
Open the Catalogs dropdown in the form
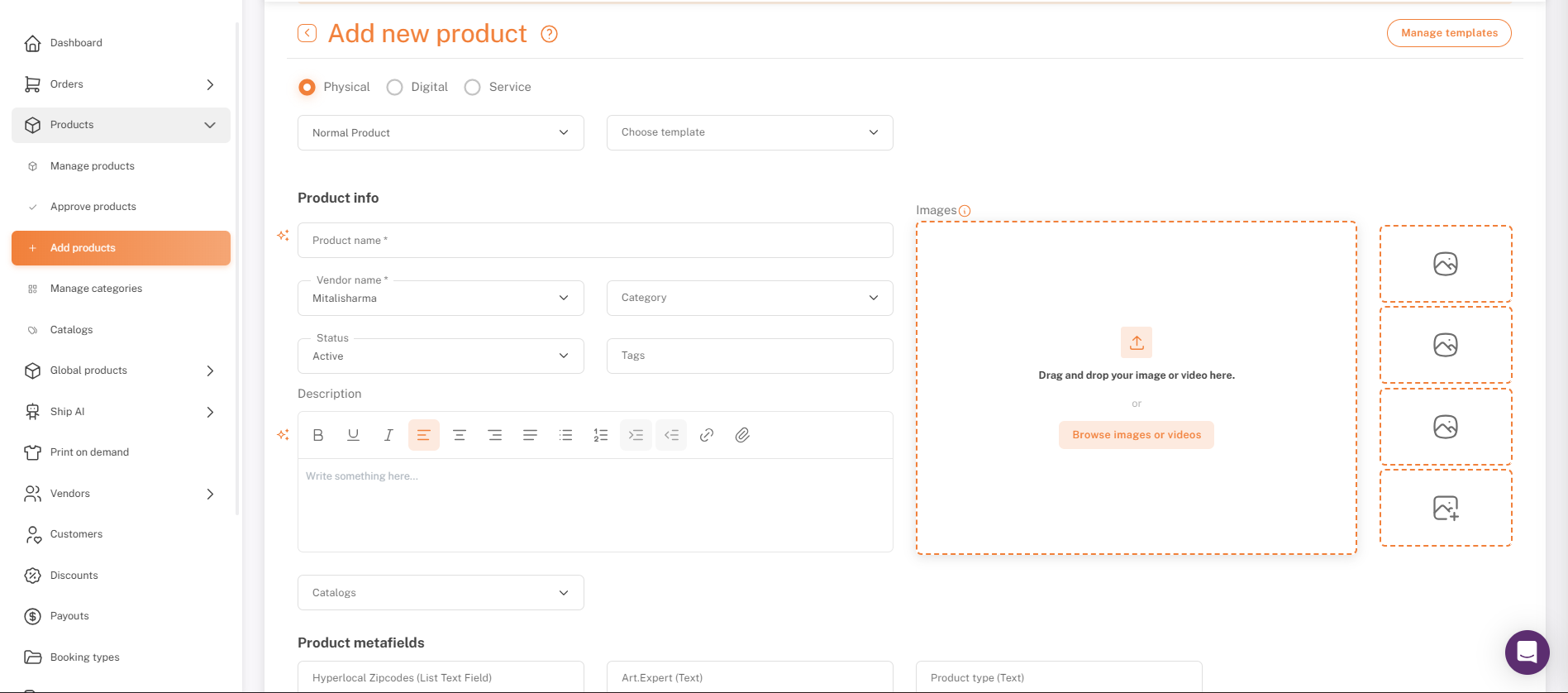pyautogui.click(x=441, y=592)
